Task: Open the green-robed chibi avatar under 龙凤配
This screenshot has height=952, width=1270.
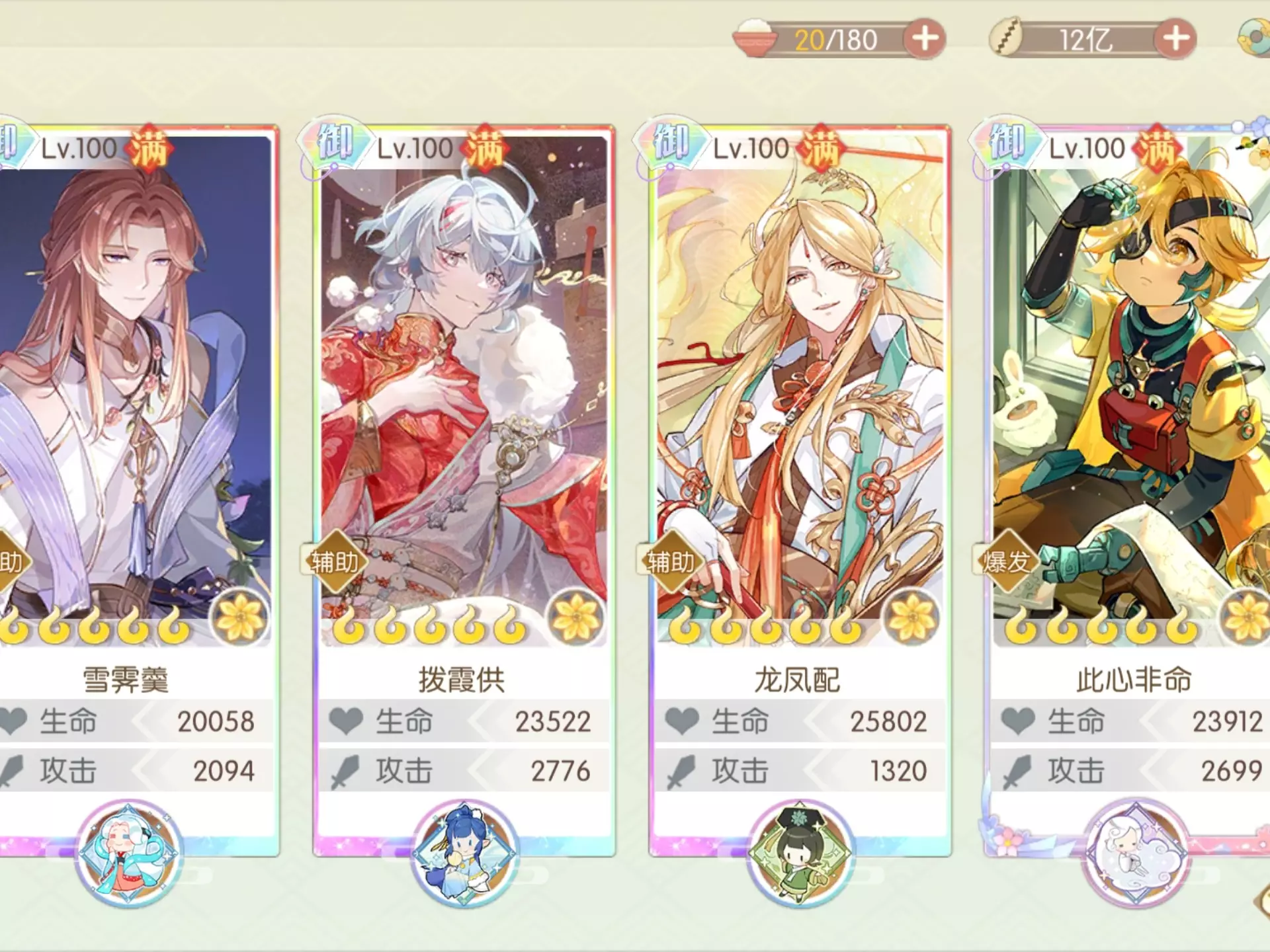Action: [800, 853]
